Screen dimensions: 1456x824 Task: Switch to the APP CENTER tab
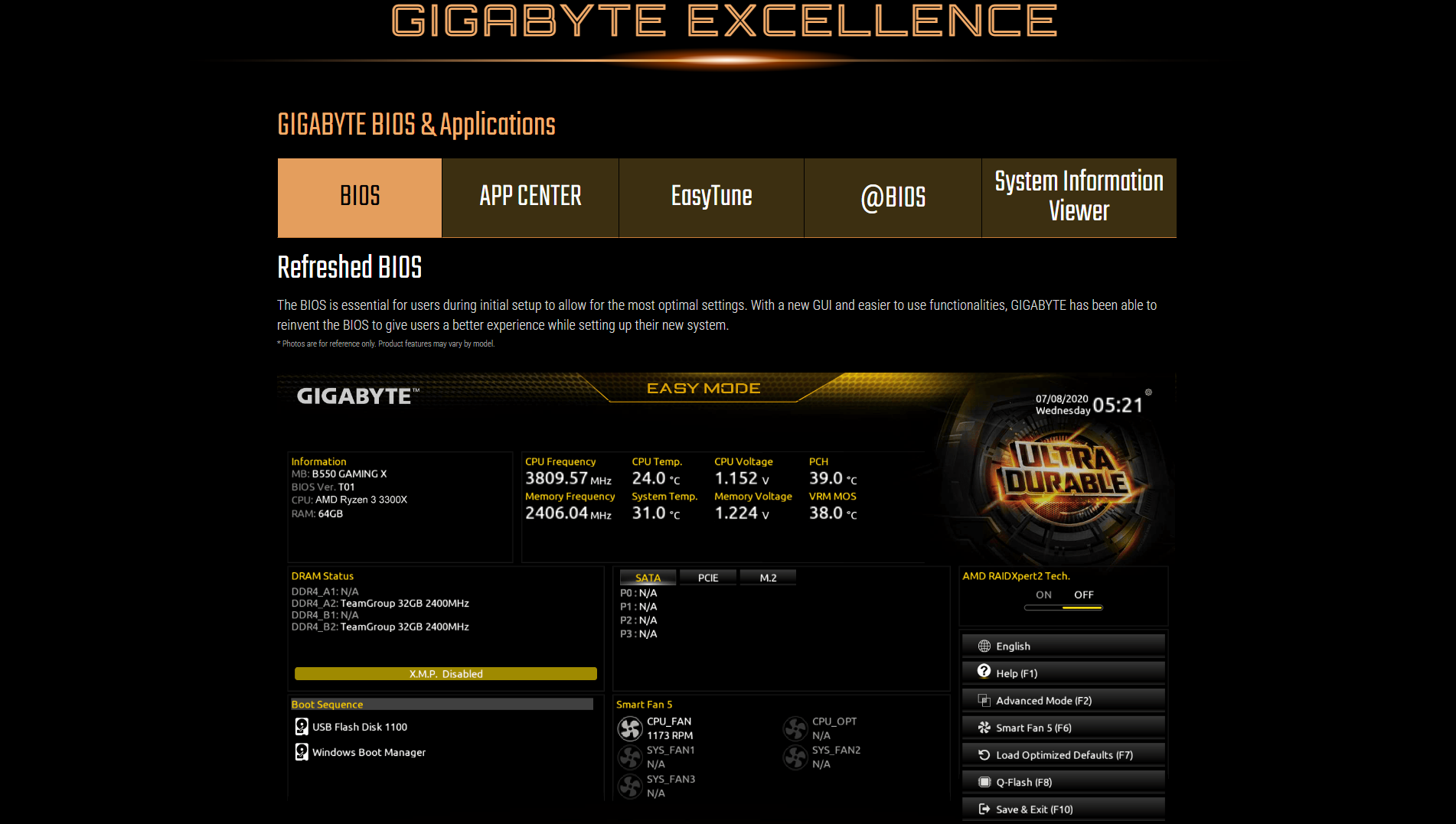[x=530, y=197]
